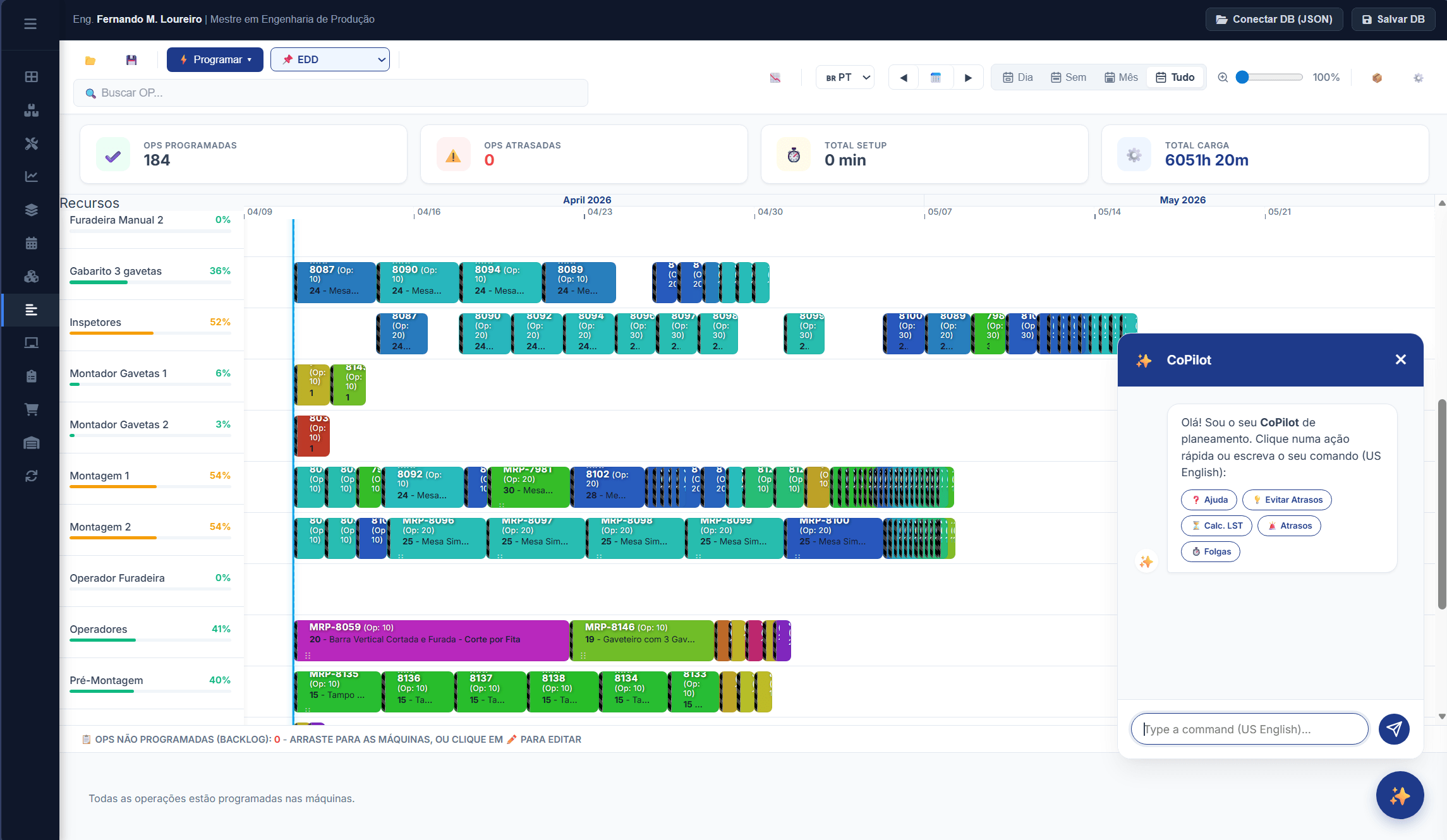Switch to Dia view
The height and width of the screenshot is (840, 1447).
point(1018,78)
